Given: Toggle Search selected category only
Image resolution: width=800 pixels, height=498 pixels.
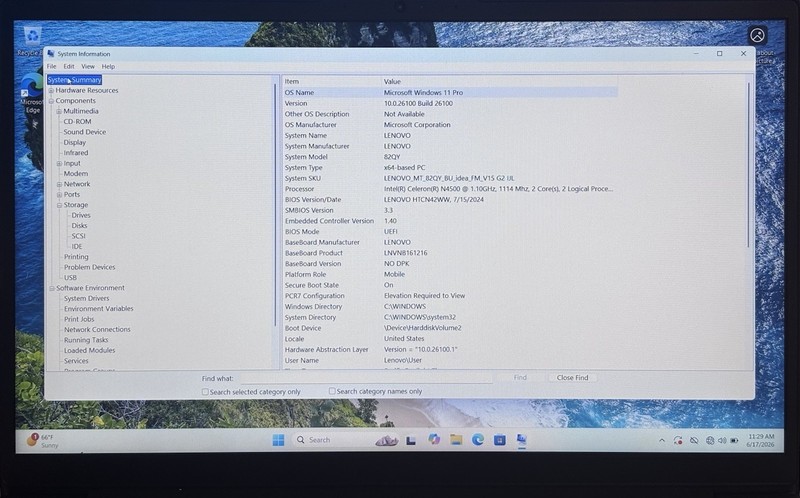Looking at the screenshot, I should (x=205, y=392).
